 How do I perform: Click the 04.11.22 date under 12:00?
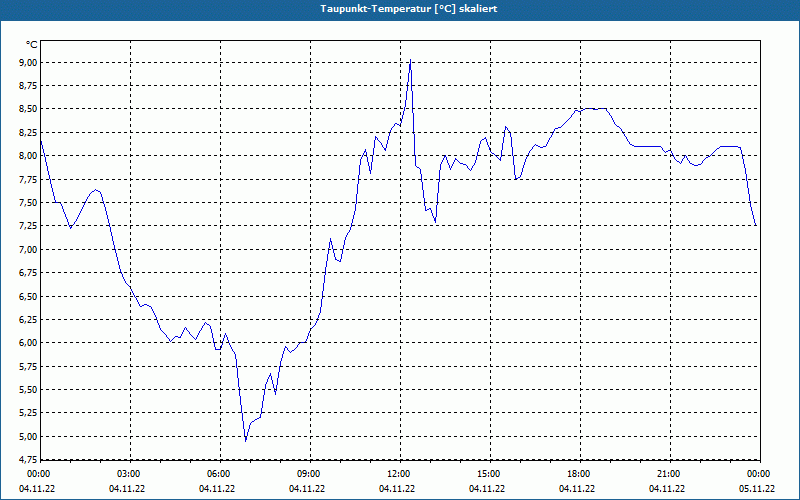(x=397, y=488)
